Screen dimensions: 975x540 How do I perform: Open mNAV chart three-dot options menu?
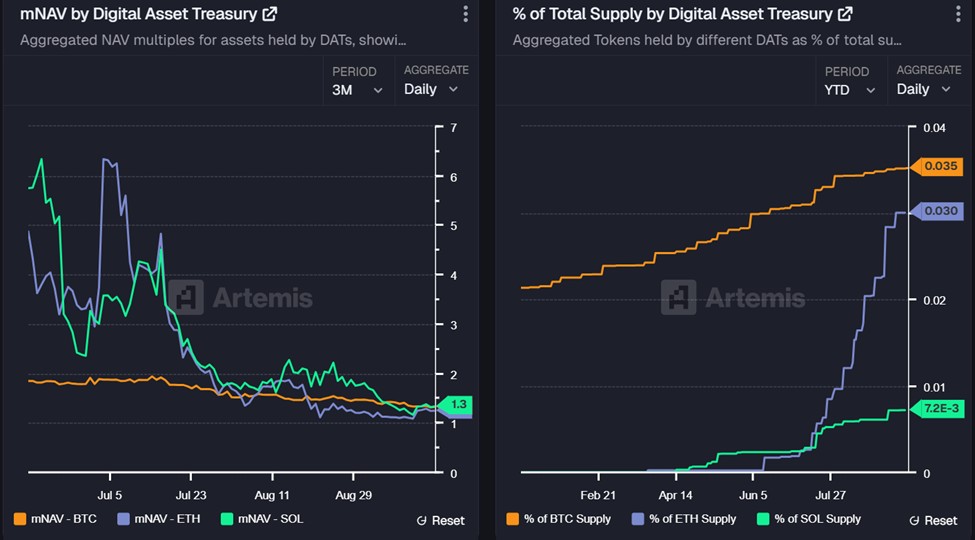465,14
